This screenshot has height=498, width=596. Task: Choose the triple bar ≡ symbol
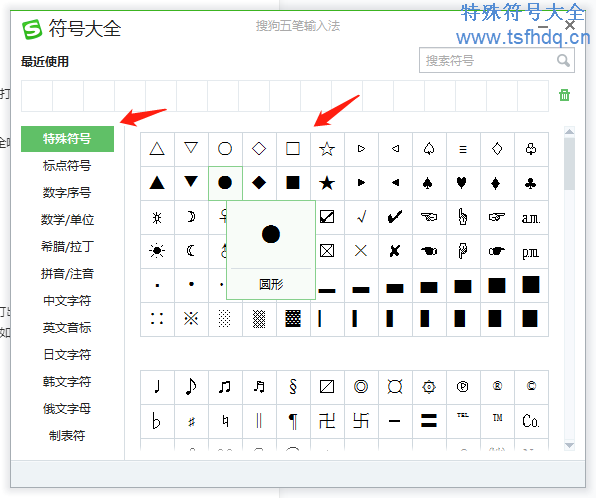coord(463,149)
